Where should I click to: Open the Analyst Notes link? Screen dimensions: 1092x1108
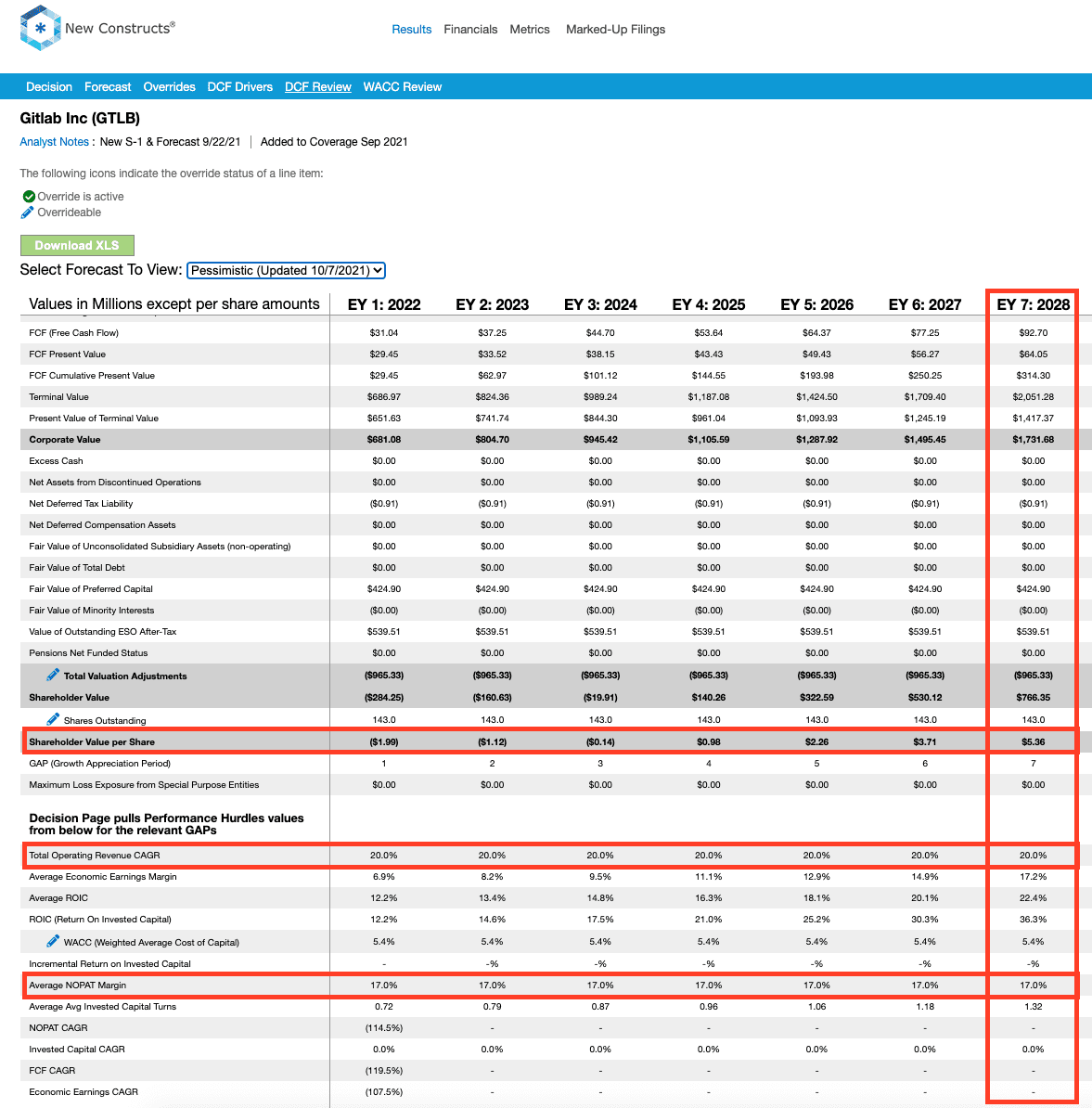tap(55, 141)
